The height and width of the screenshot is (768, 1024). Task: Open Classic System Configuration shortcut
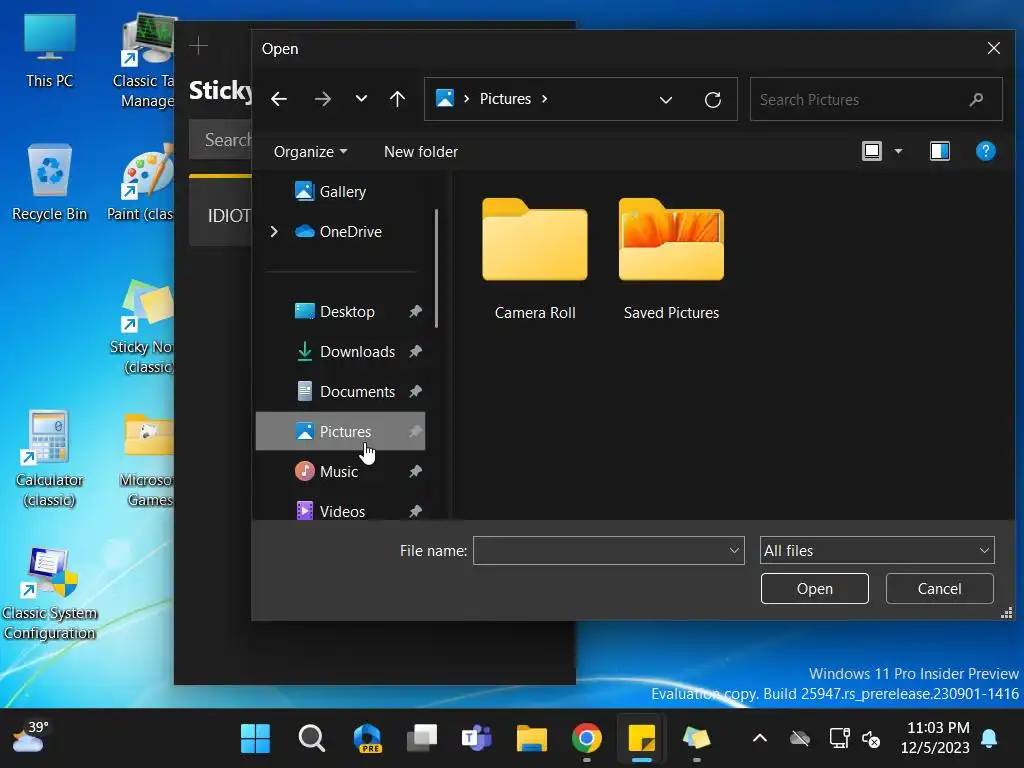tap(50, 594)
